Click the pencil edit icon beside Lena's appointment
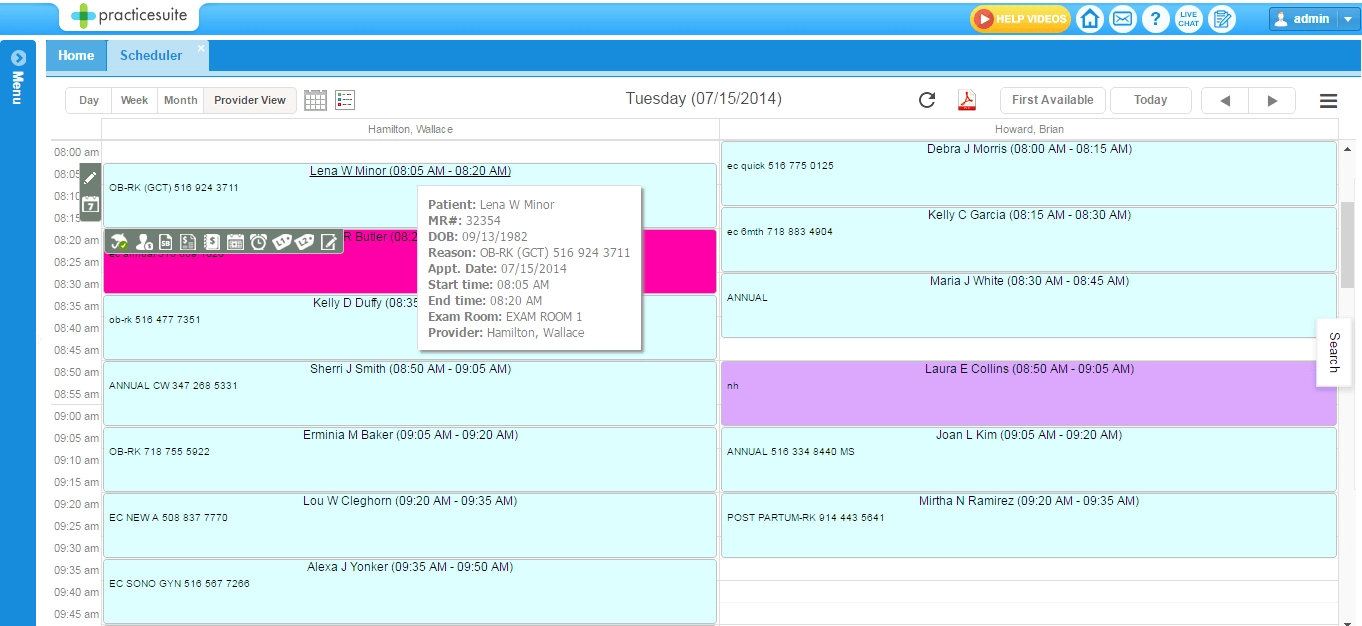1362x626 pixels. 90,177
